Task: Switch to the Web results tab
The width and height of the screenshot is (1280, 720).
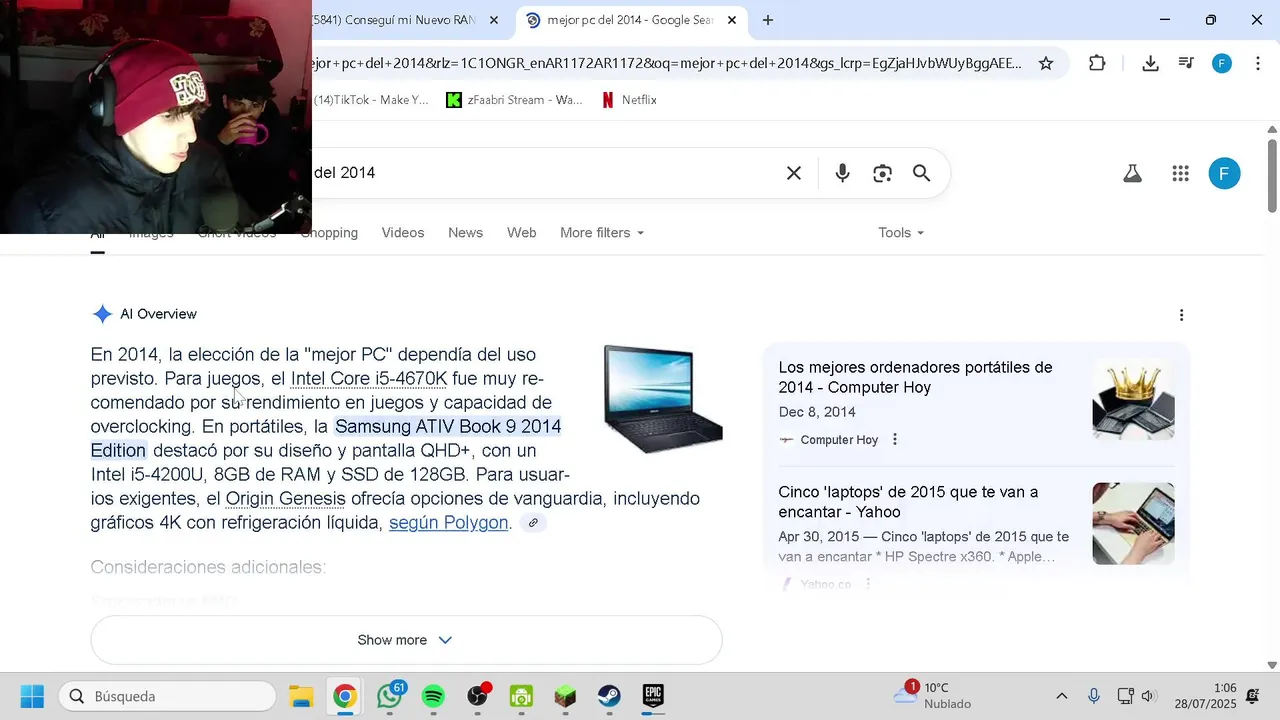Action: point(522,233)
